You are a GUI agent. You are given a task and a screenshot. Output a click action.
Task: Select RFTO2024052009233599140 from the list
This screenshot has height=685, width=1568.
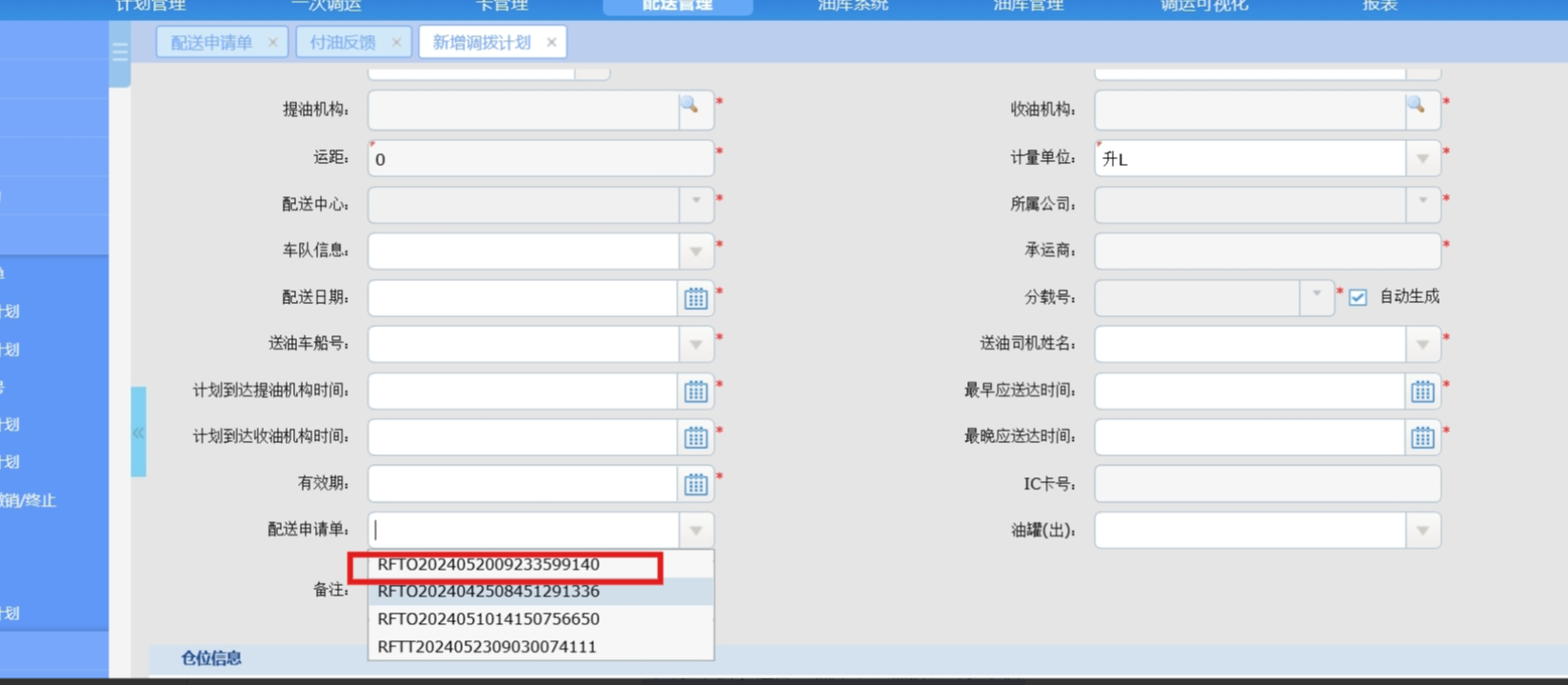tap(488, 565)
